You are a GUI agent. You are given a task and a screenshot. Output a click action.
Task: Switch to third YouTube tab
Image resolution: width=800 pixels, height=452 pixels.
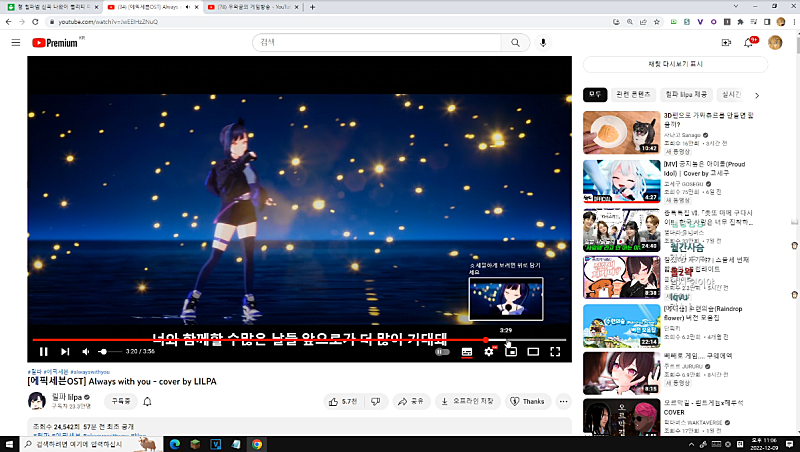pyautogui.click(x=254, y=7)
